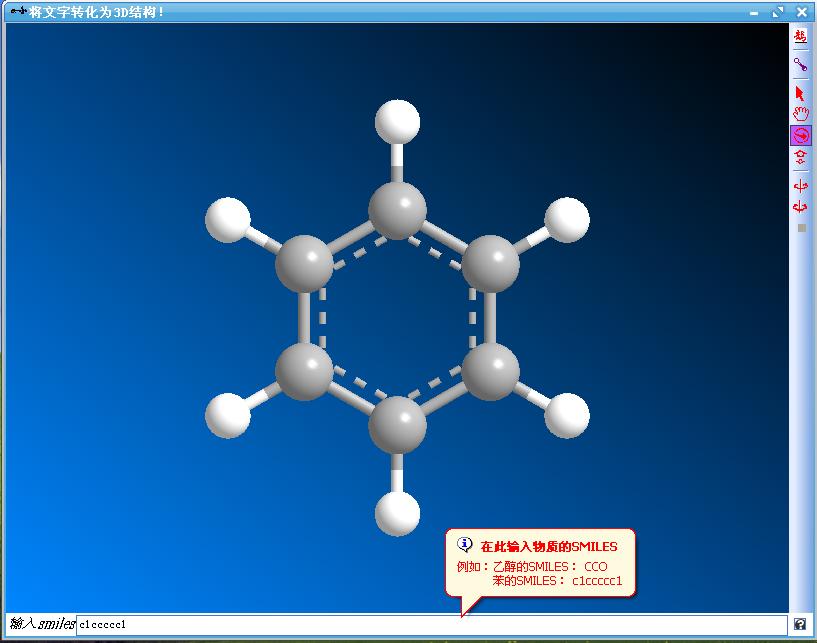Close the 3D structure window
817x643 pixels.
[x=802, y=12]
